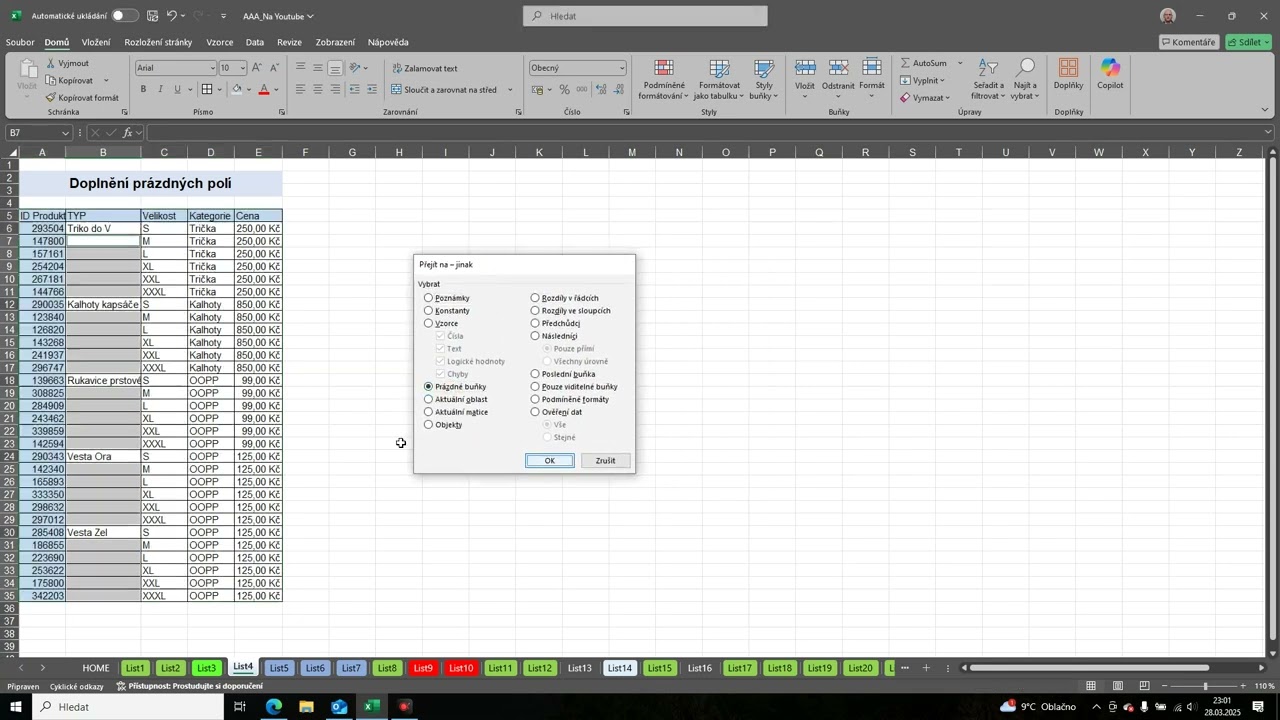Open File Explorer from the taskbar
Image resolution: width=1280 pixels, height=720 pixels.
tap(306, 707)
